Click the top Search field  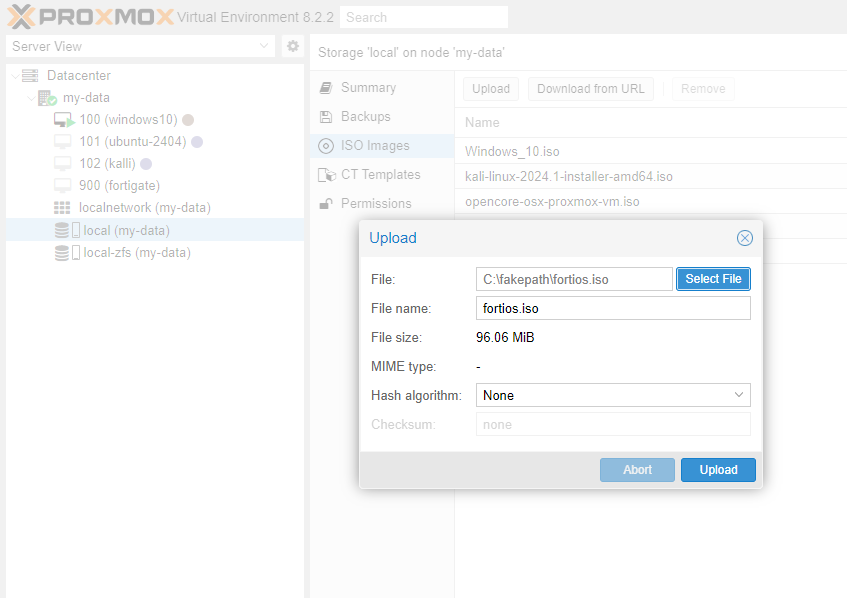point(424,17)
